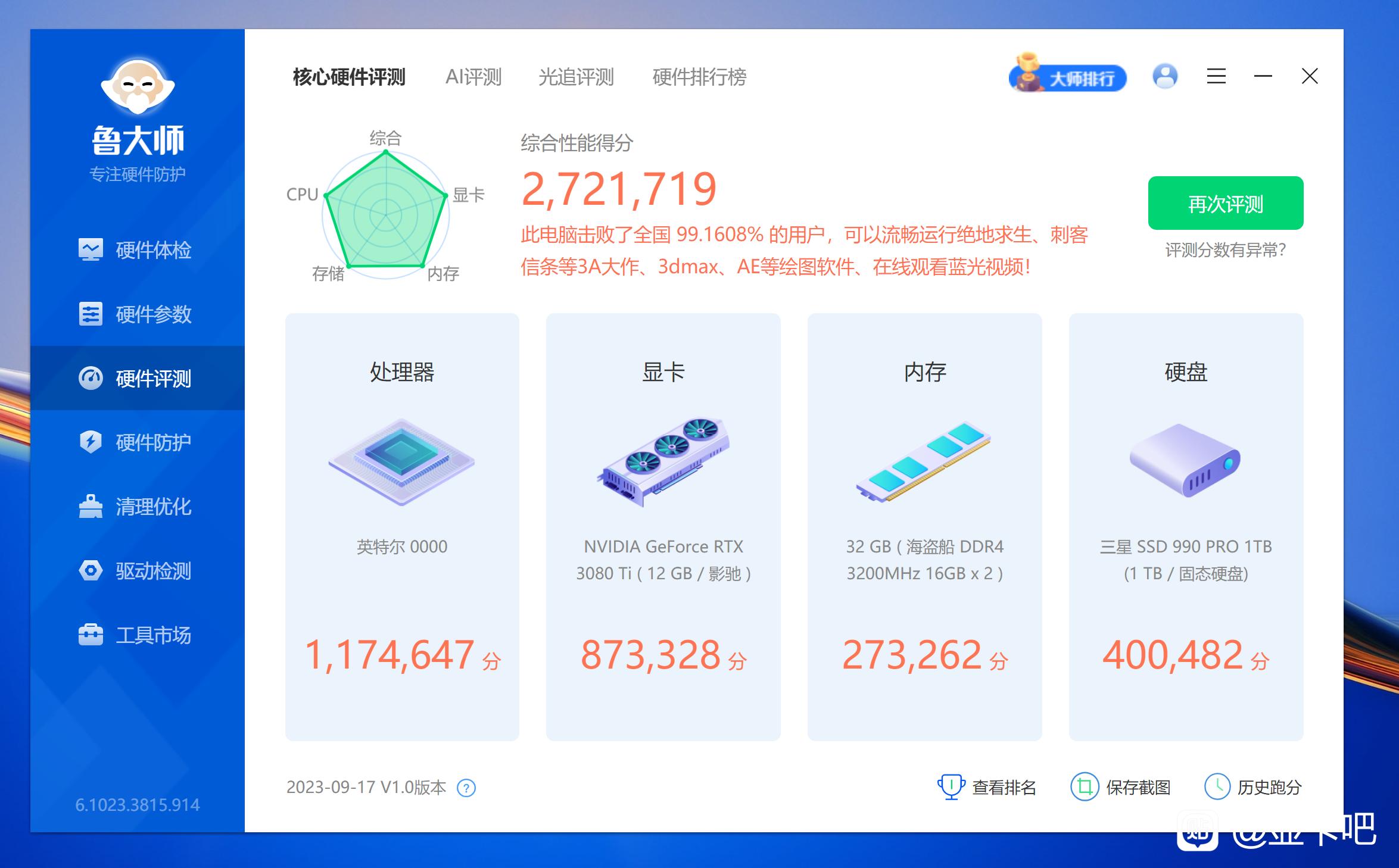Viewport: 1399px width, 868px height.
Task: Click the memory stick illustration
Action: click(x=924, y=462)
